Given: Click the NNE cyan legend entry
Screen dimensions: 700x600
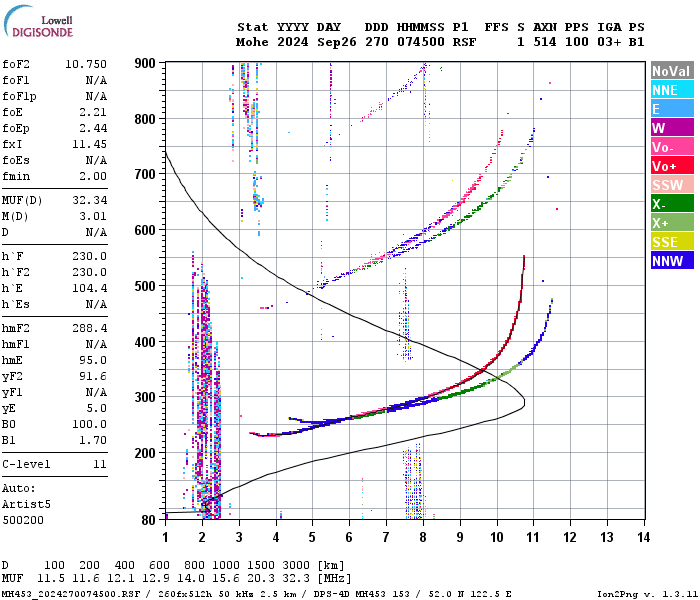Looking at the screenshot, I should pos(670,90).
